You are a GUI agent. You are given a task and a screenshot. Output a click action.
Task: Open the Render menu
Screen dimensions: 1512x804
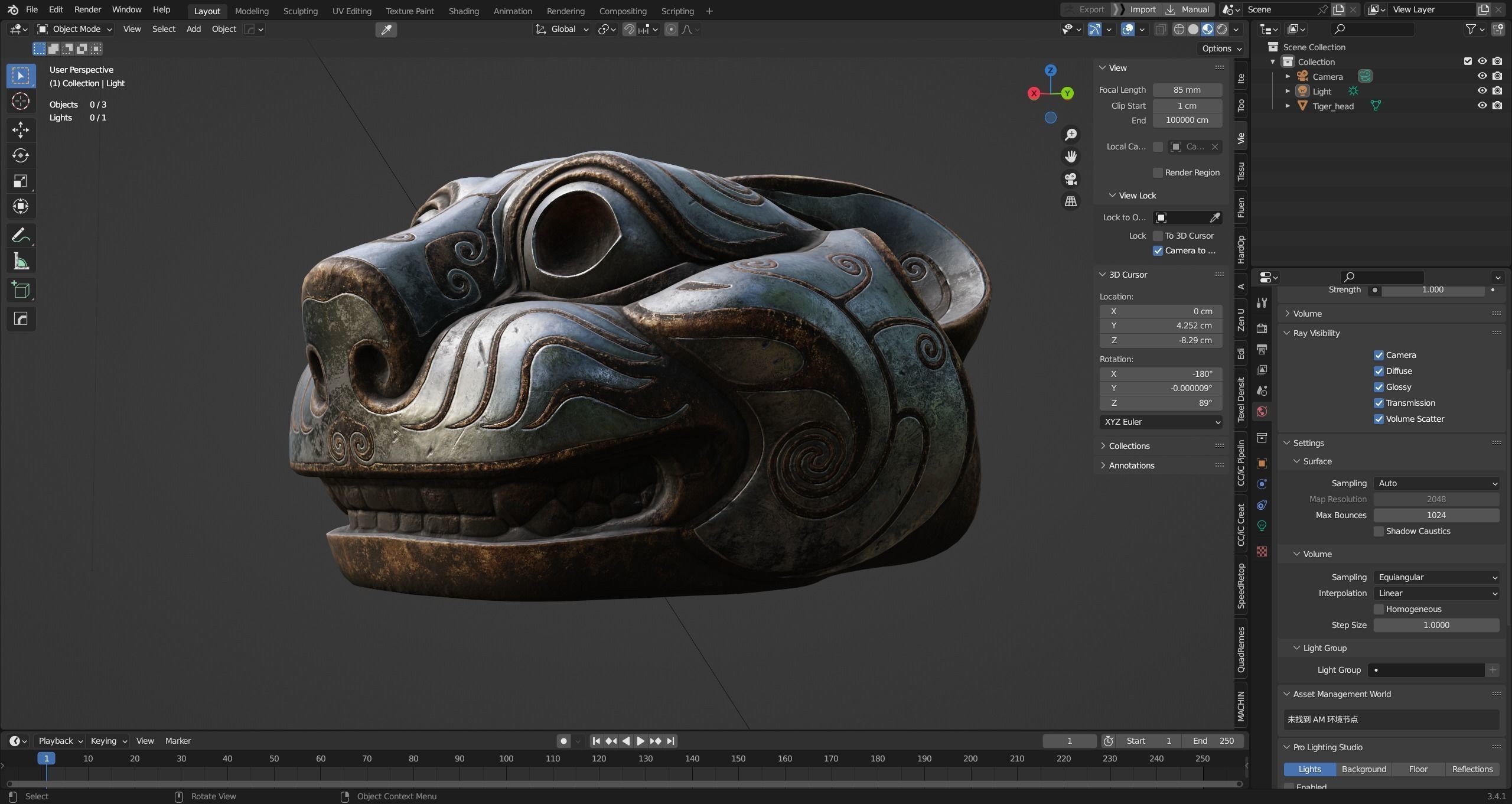click(87, 9)
